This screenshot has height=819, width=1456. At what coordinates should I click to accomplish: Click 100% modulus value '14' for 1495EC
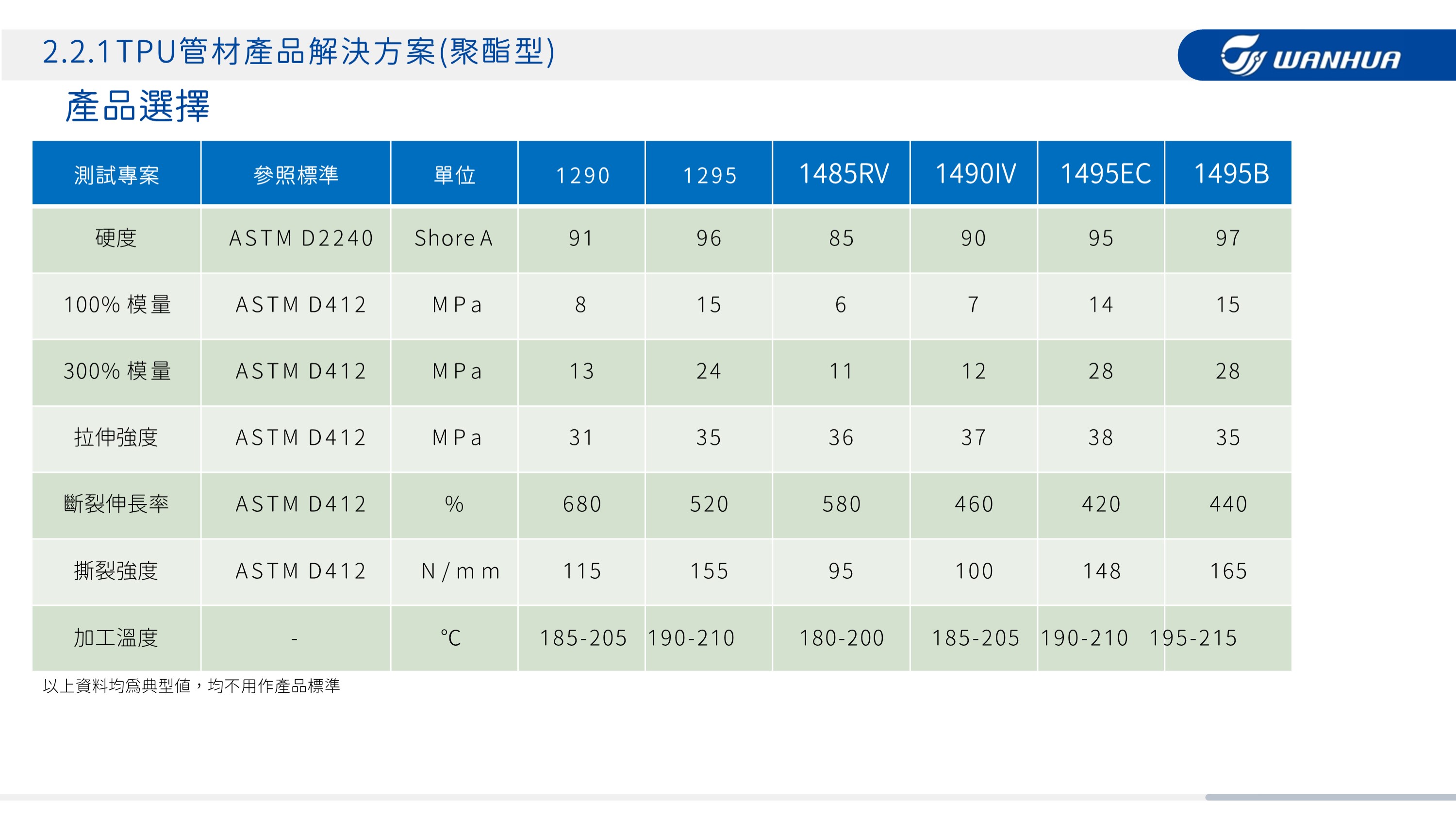pos(1101,305)
